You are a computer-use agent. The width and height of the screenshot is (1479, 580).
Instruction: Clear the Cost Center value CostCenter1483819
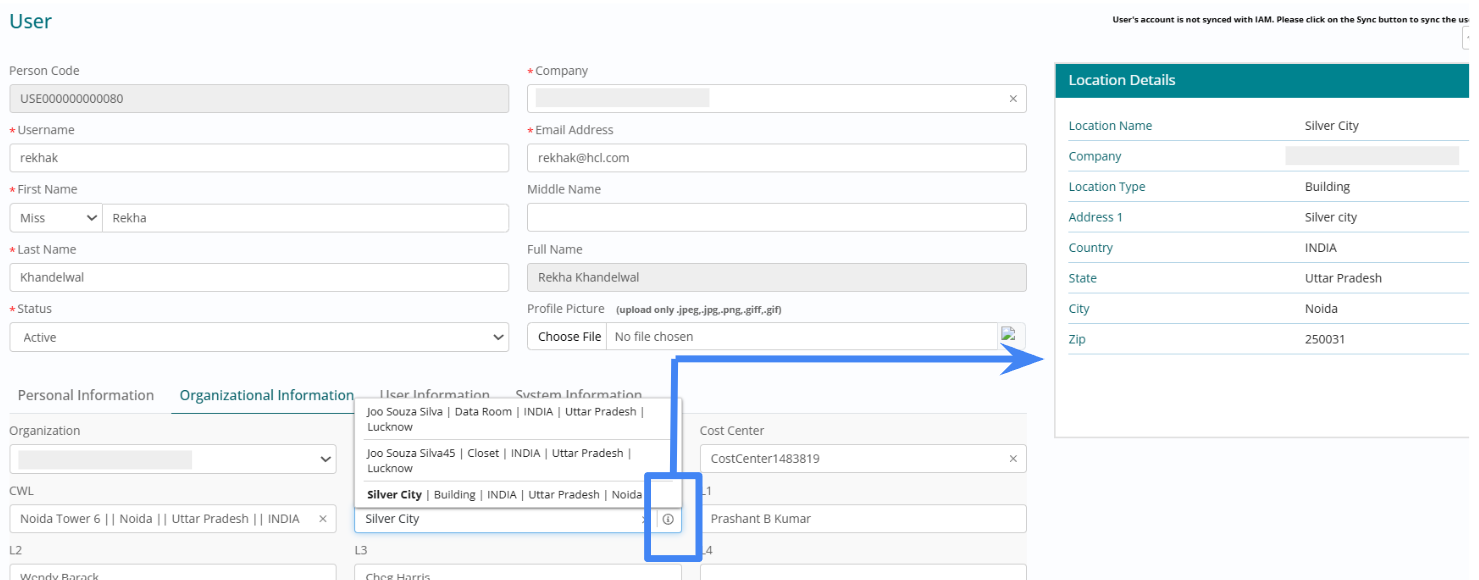(x=1012, y=459)
